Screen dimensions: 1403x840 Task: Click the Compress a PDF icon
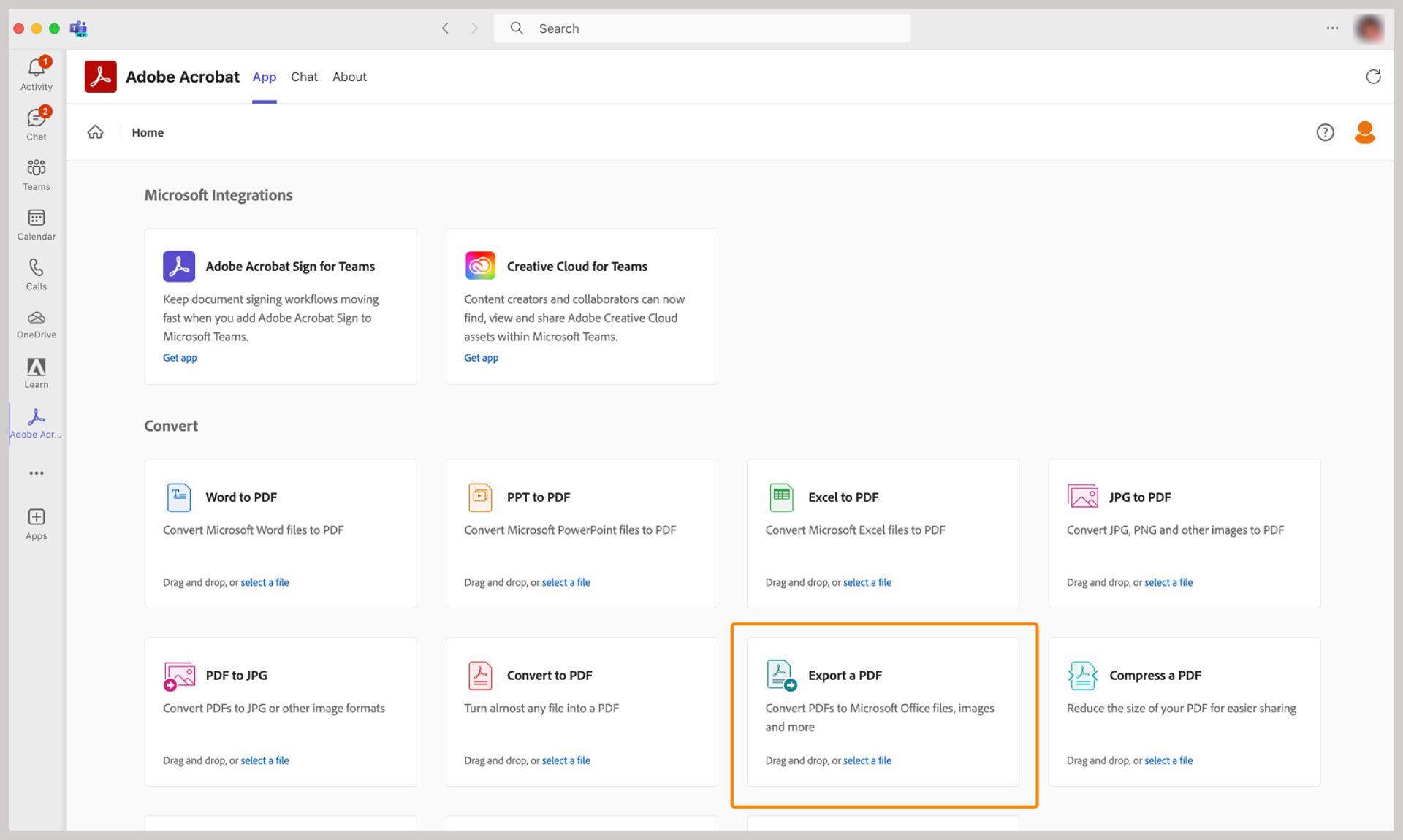(x=1082, y=676)
